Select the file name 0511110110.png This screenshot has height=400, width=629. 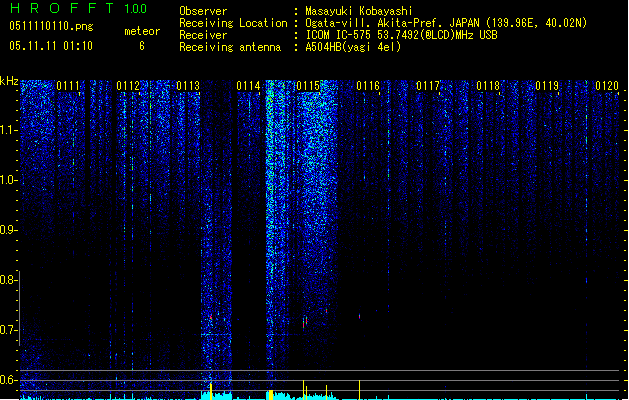(x=51, y=26)
